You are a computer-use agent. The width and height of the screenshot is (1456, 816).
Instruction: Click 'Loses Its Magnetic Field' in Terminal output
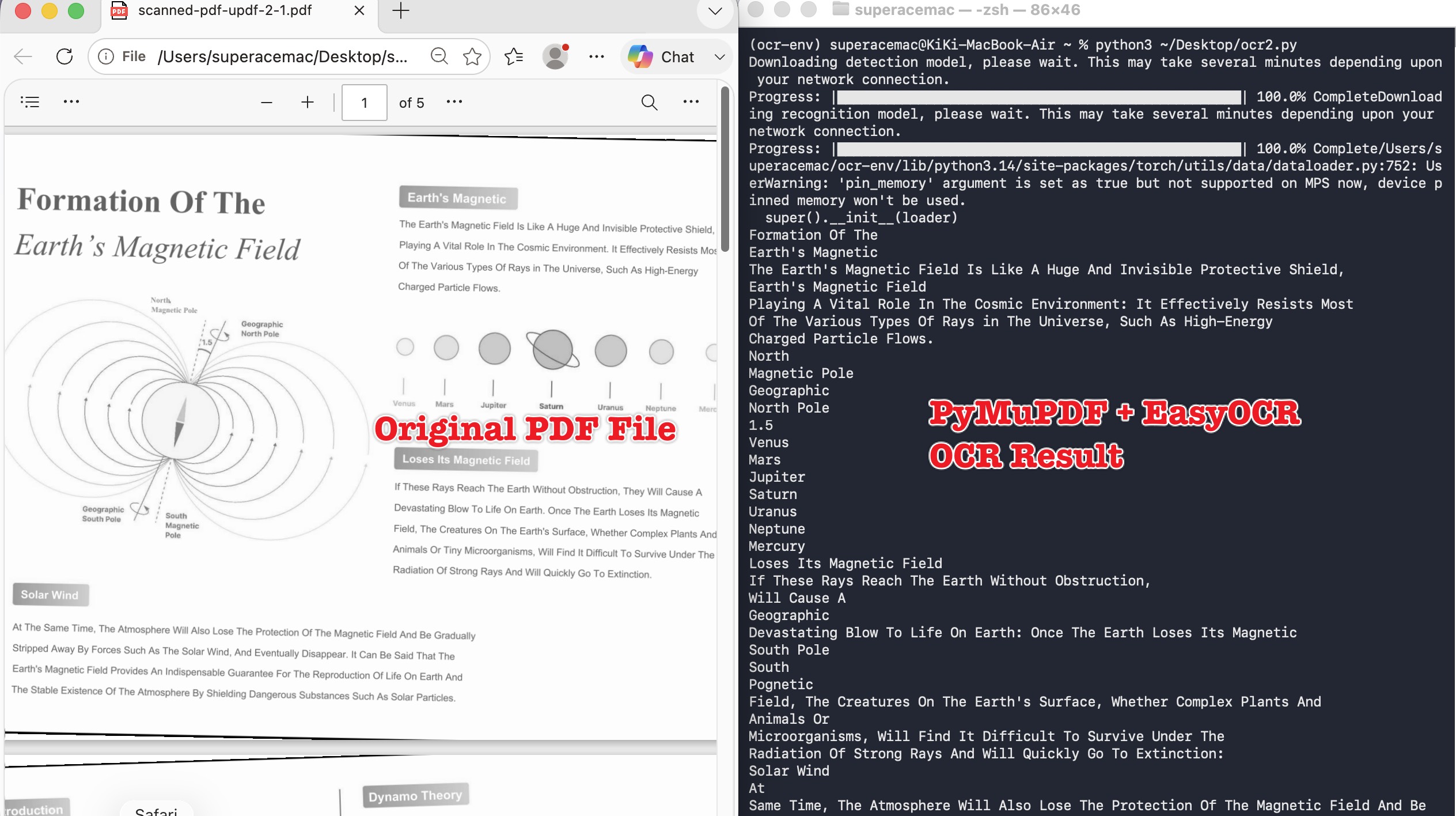coord(845,564)
